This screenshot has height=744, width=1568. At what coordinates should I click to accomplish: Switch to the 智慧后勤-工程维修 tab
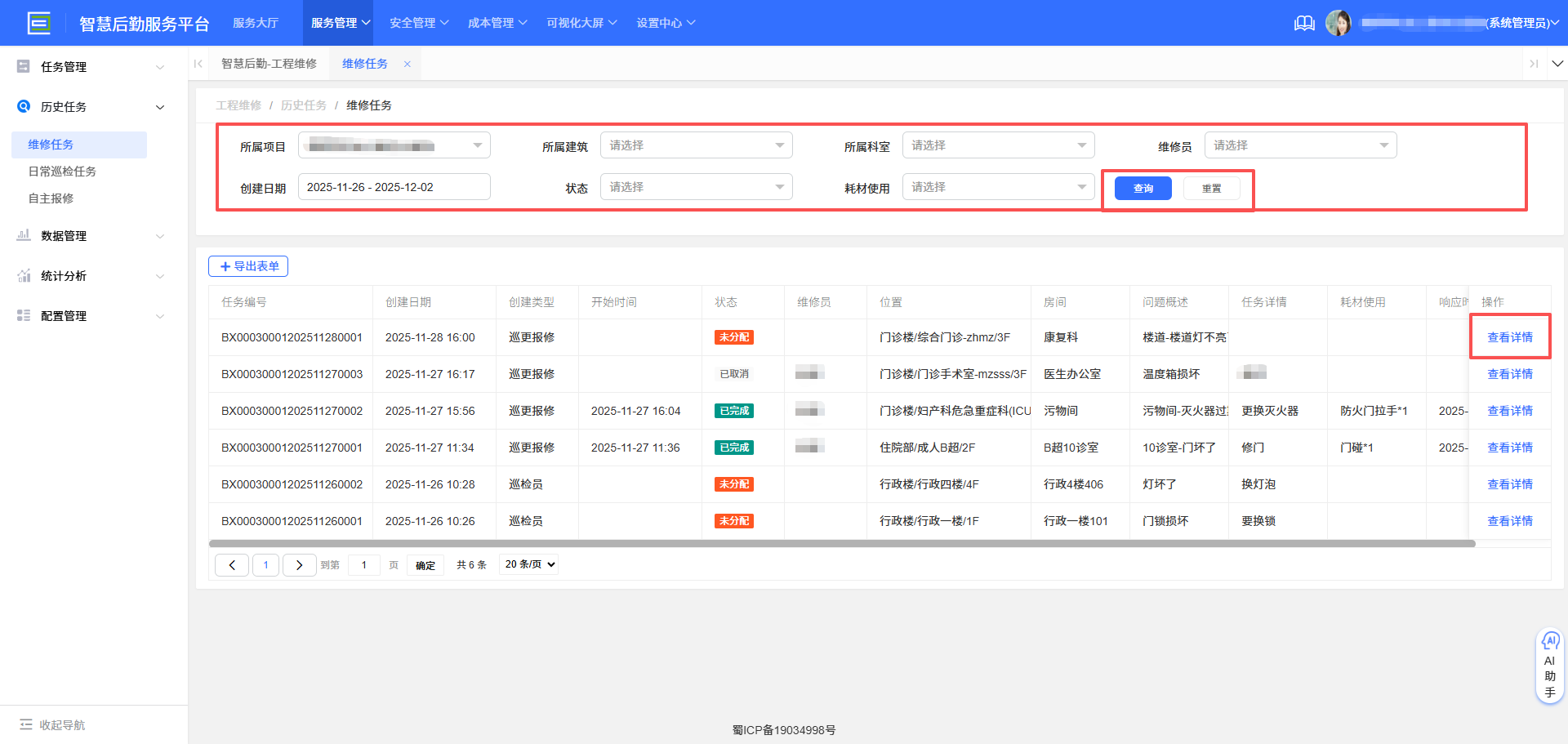(x=269, y=63)
